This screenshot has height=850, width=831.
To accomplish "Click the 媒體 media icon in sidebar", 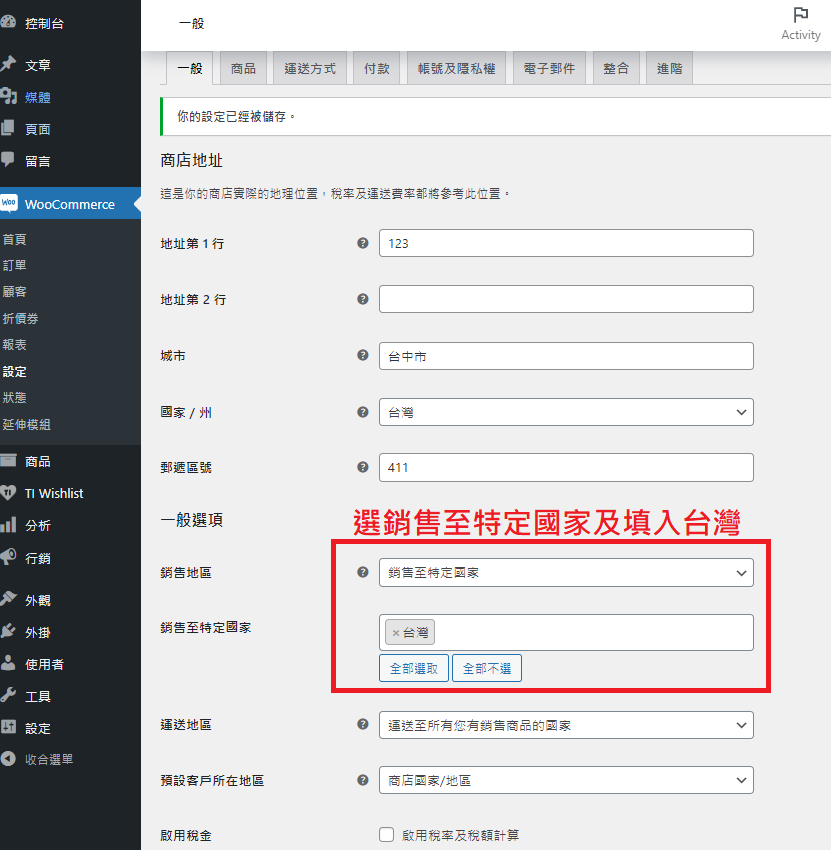I will (x=8, y=97).
